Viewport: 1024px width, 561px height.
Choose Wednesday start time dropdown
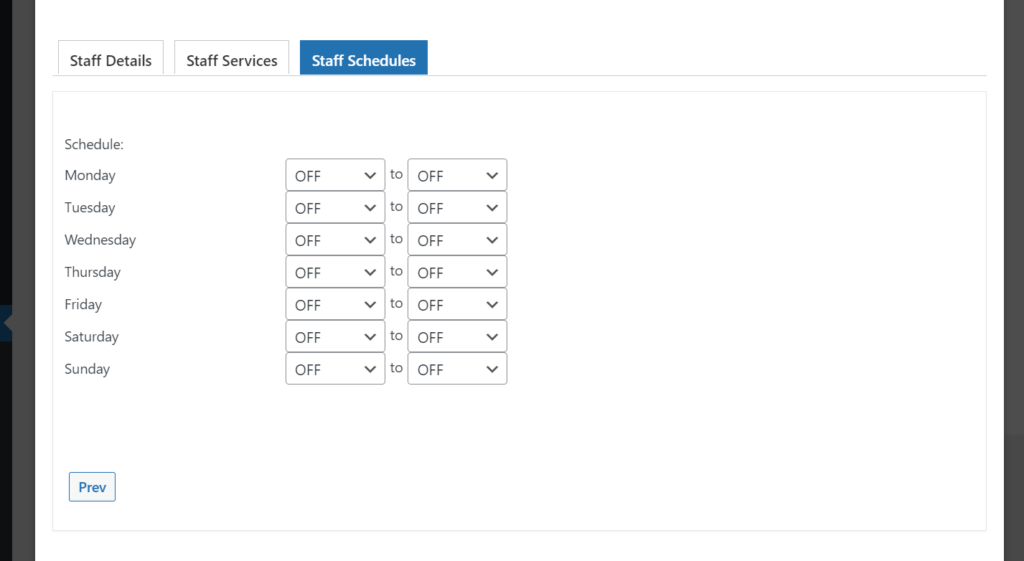coord(335,240)
